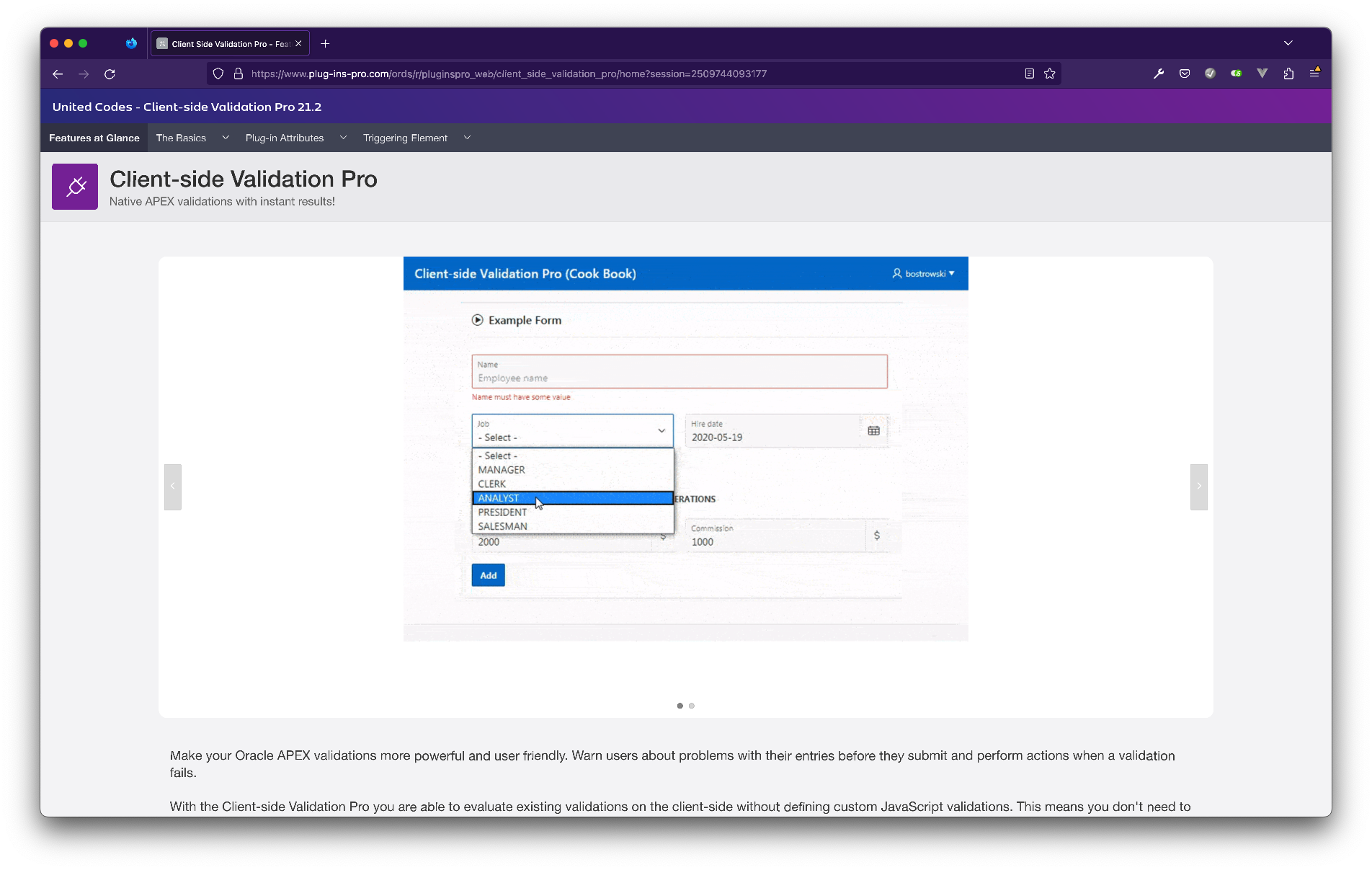Click 'Name must have some value' error
The image size is (1372, 870).
click(521, 397)
